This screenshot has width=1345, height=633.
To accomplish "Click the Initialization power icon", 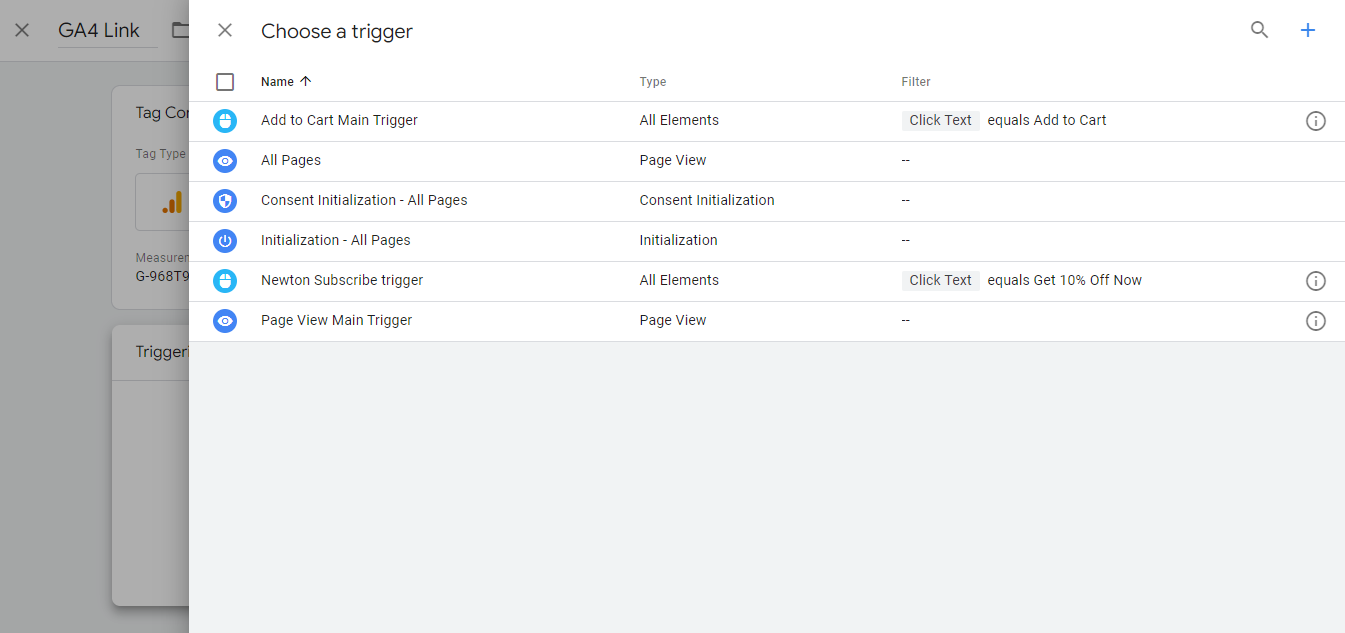I will coord(225,241).
